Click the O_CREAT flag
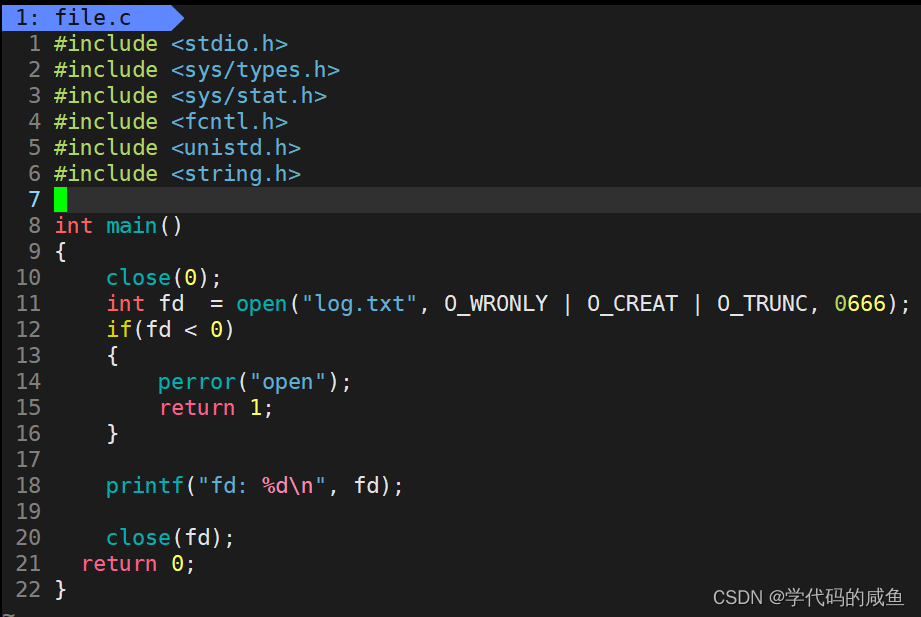The height and width of the screenshot is (617, 921). pyautogui.click(x=632, y=304)
